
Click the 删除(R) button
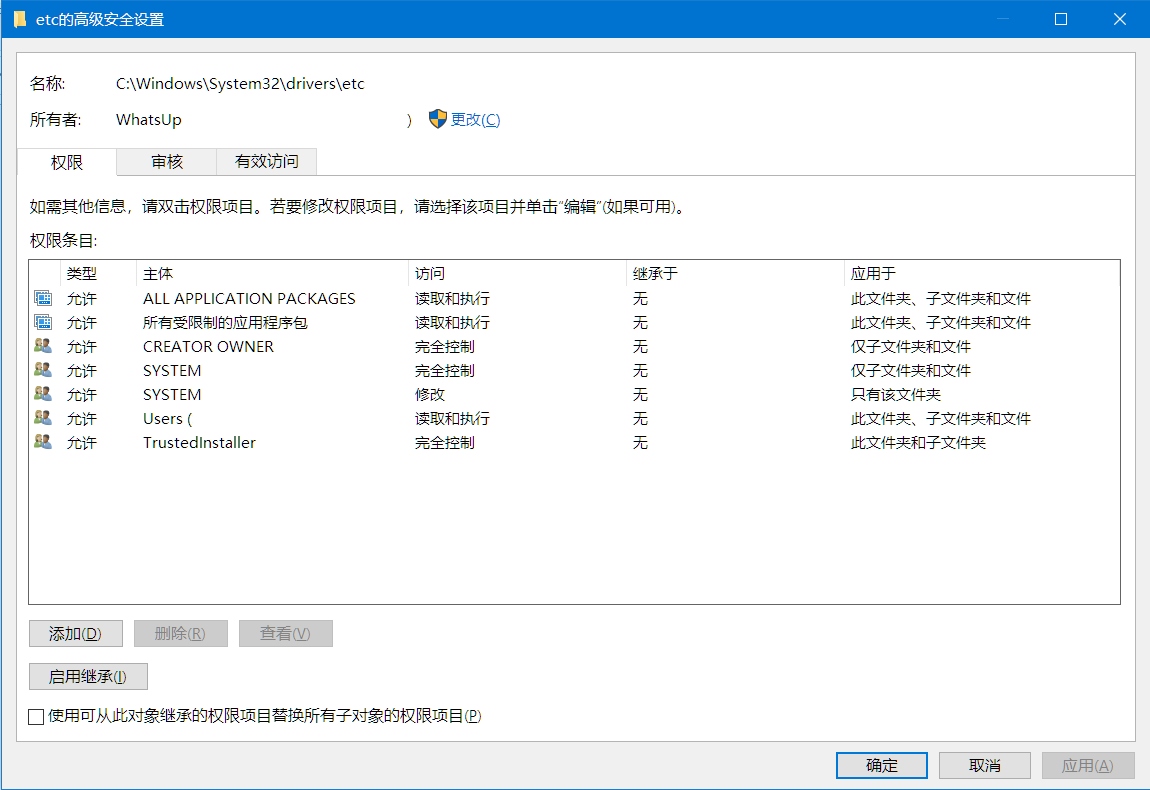click(x=180, y=633)
